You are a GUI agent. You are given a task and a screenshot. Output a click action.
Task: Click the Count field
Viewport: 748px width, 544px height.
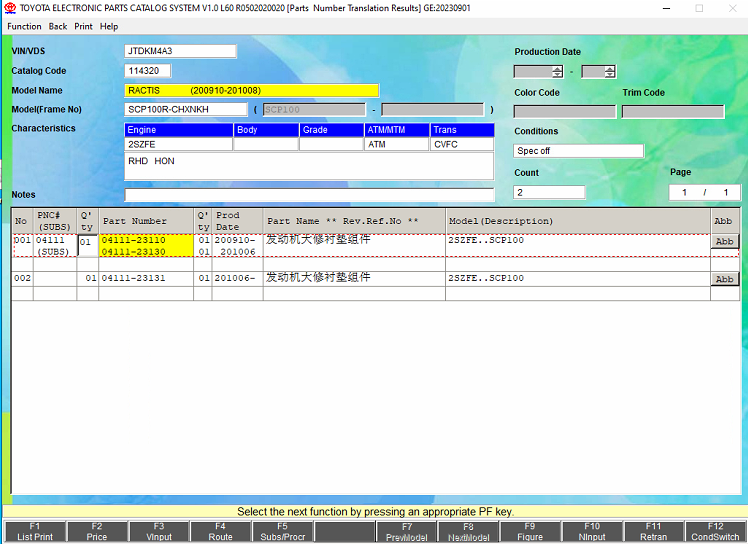(549, 192)
